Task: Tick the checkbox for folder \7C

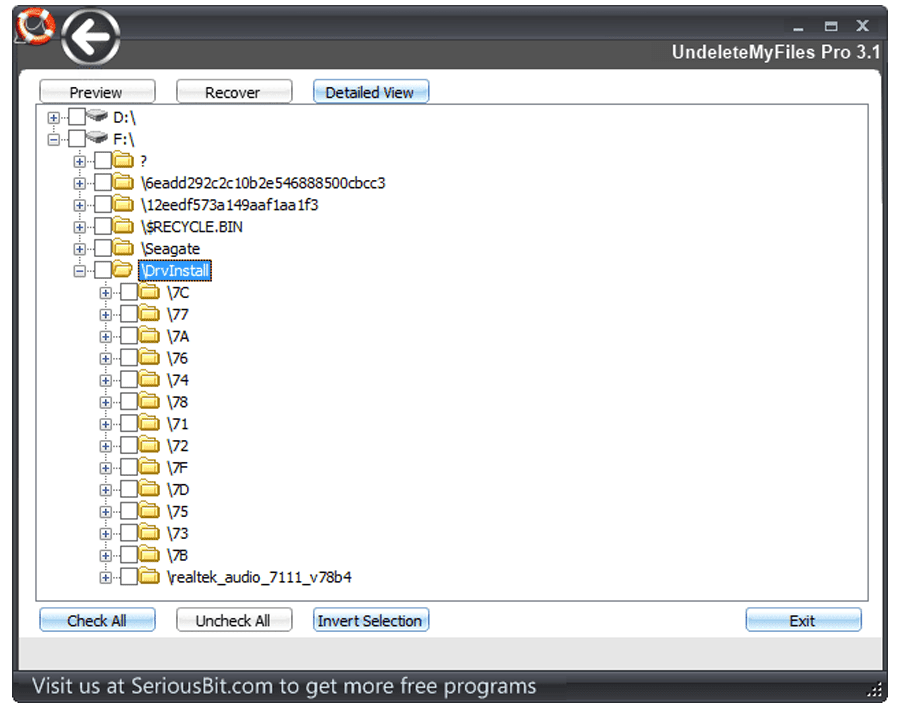Action: [x=129, y=293]
